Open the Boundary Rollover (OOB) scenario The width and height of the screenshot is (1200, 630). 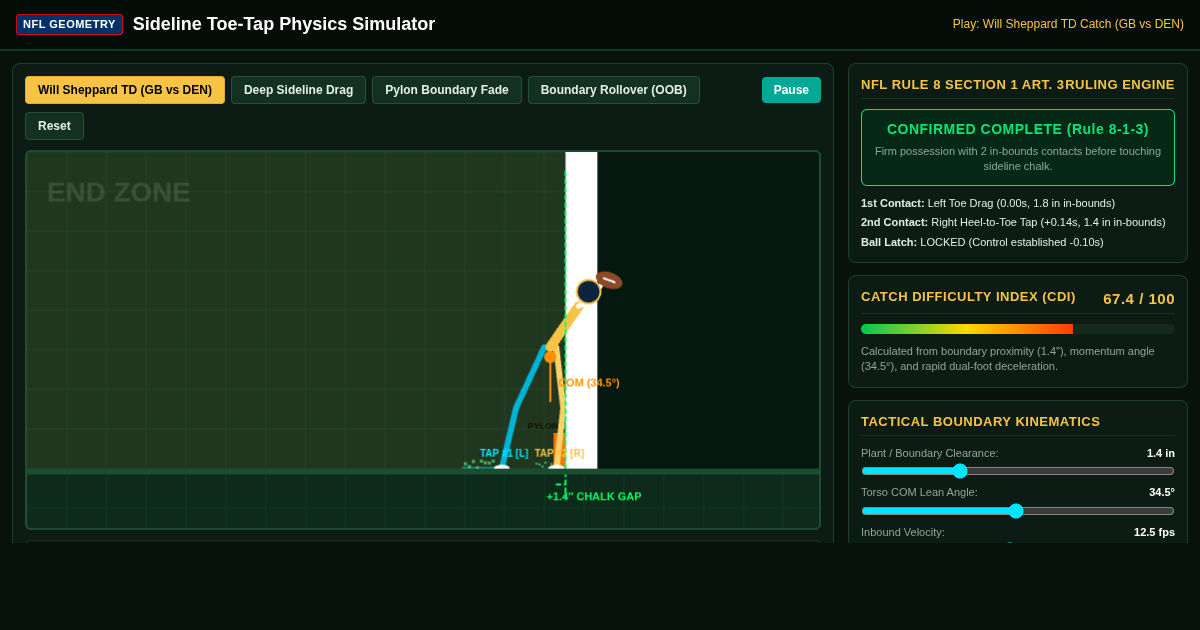[614, 90]
